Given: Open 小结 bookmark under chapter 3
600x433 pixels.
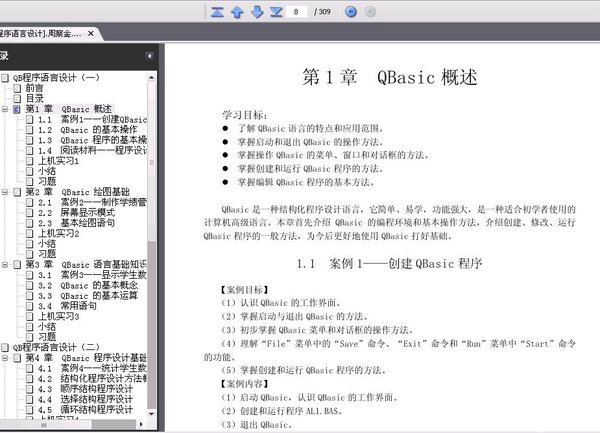Looking at the screenshot, I should click(47, 327).
